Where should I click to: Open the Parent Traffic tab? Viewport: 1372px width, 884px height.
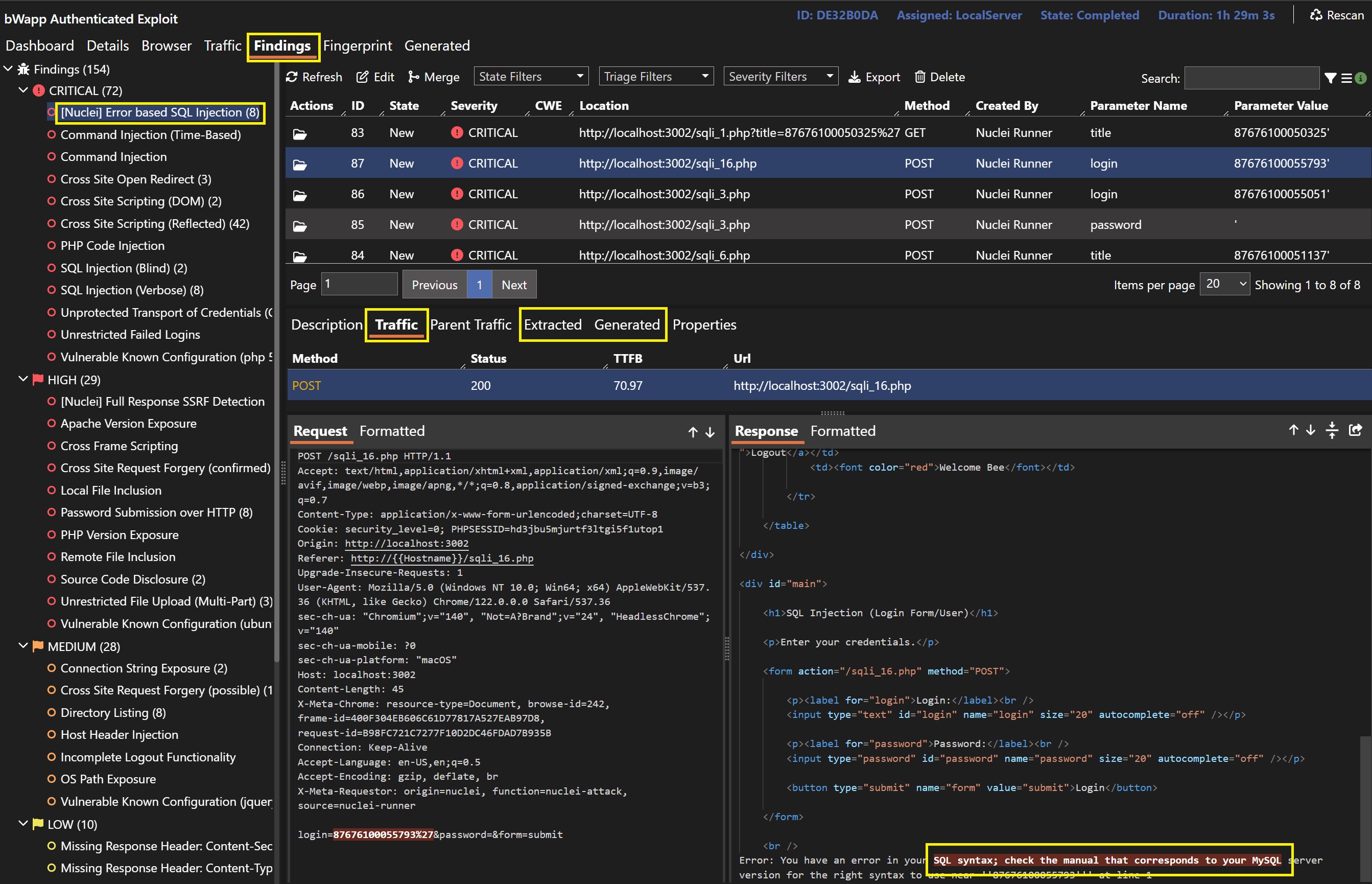(470, 324)
